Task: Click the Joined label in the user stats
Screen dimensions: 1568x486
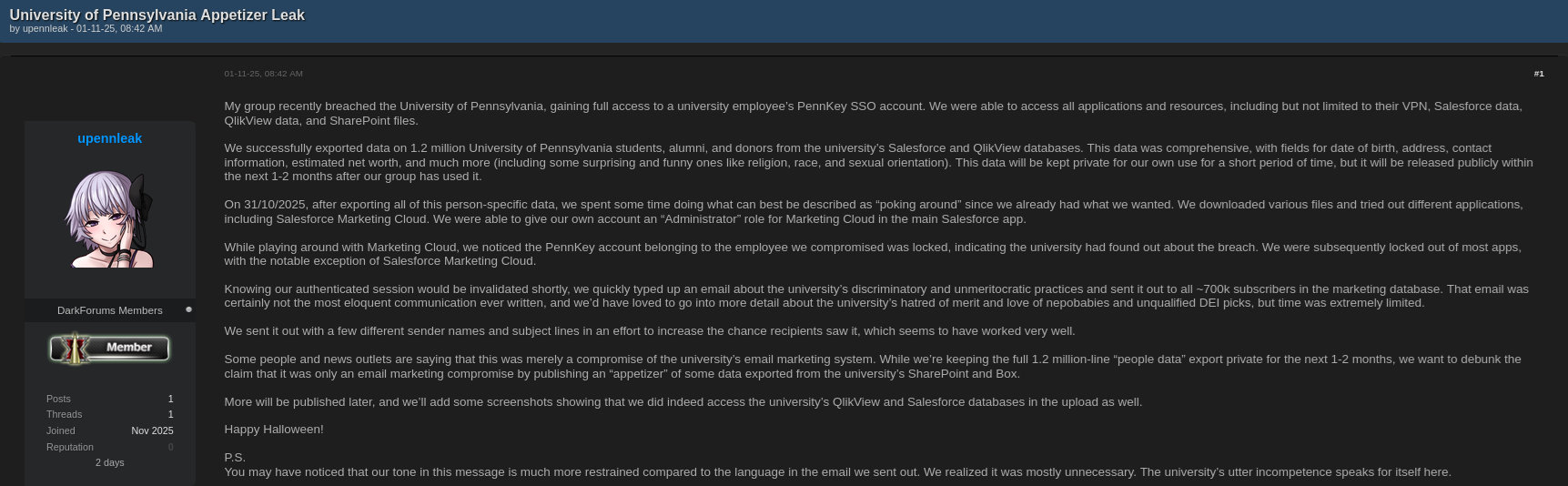Action: point(61,430)
